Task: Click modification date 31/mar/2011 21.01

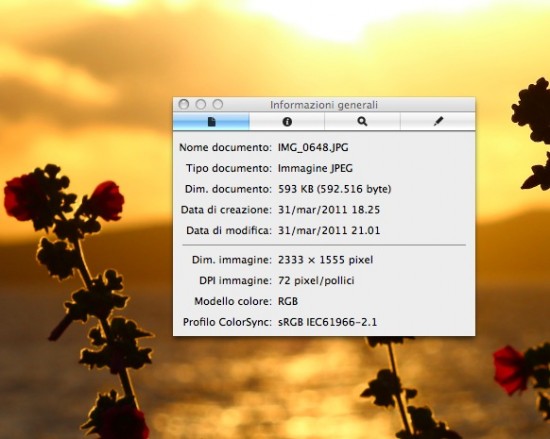Action: click(329, 230)
